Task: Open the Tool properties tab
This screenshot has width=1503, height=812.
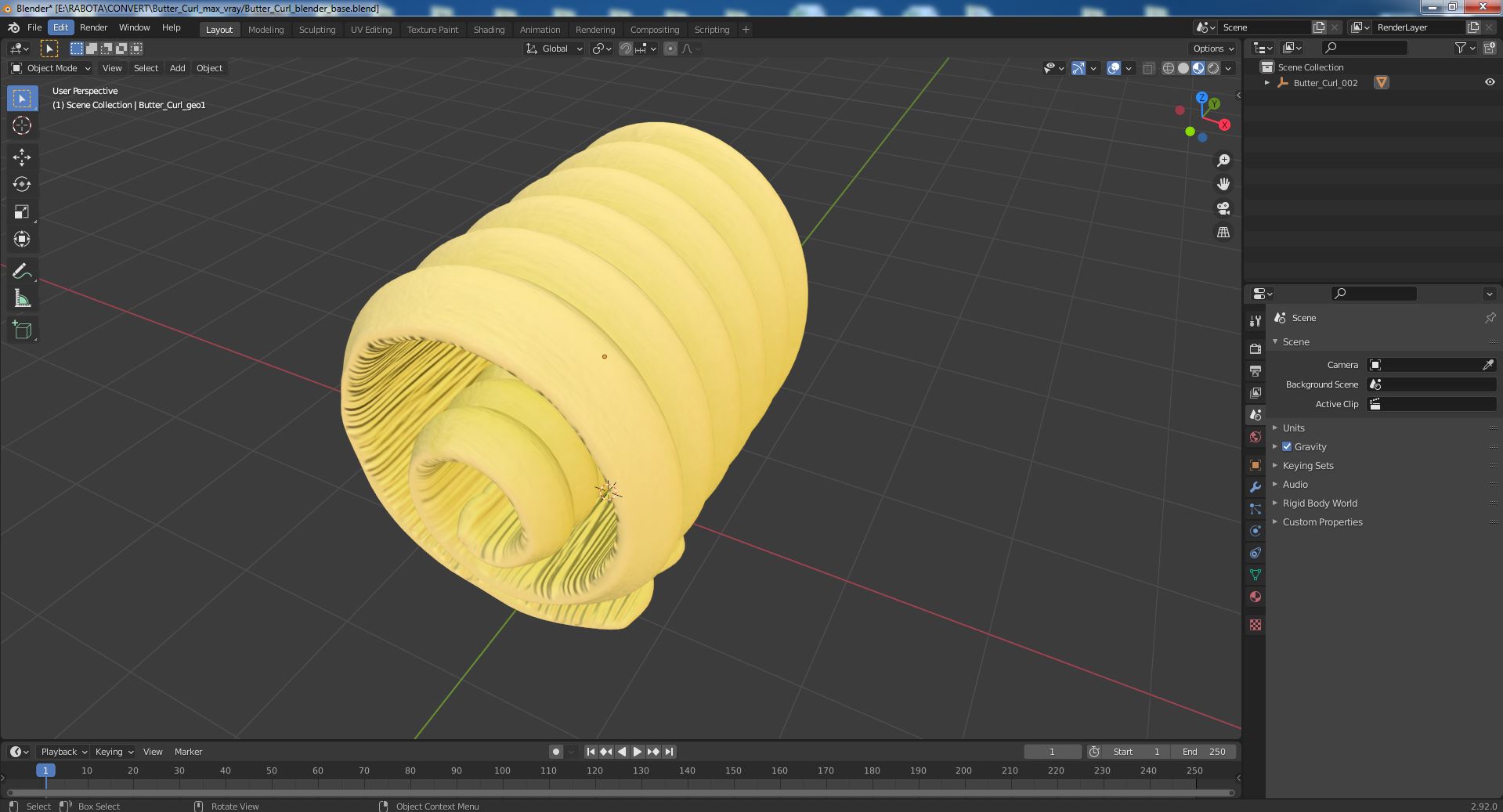Action: [x=1255, y=321]
